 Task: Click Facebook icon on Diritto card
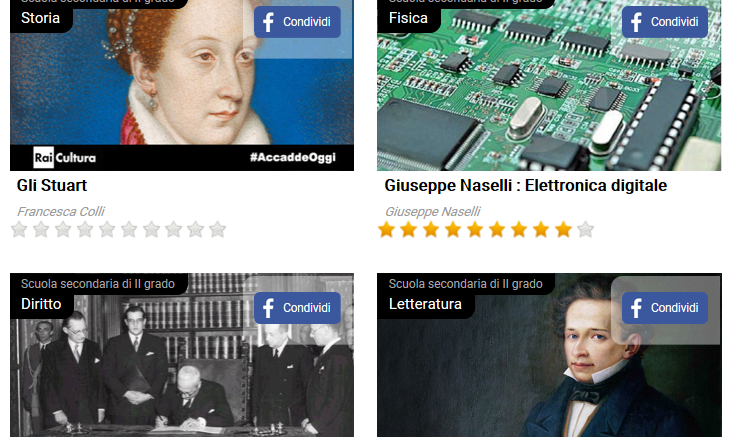pyautogui.click(x=268, y=308)
